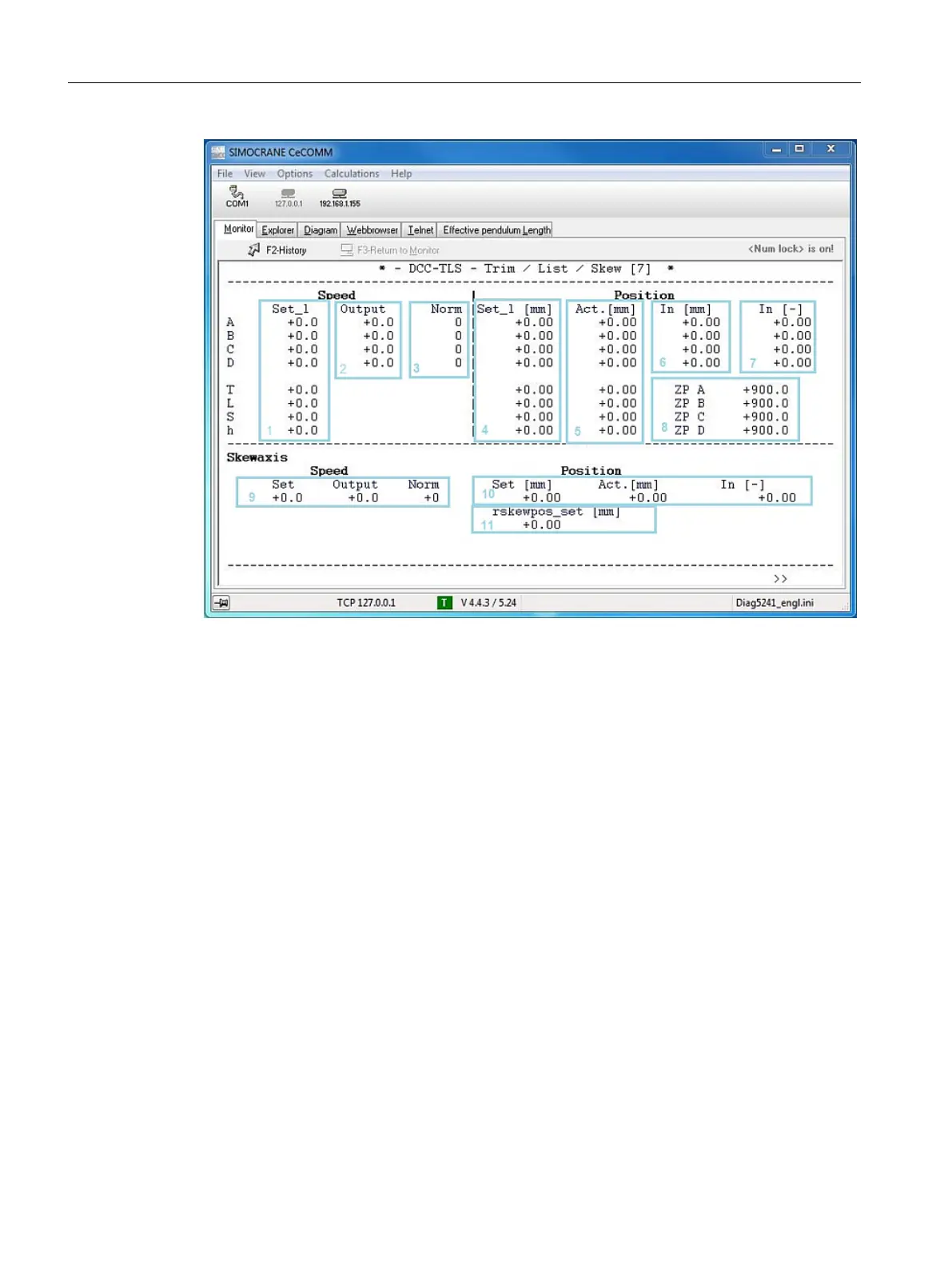Click the <Num lock> is on! notice
Viewport: 952px width, 1269px height.
pyautogui.click(x=791, y=249)
